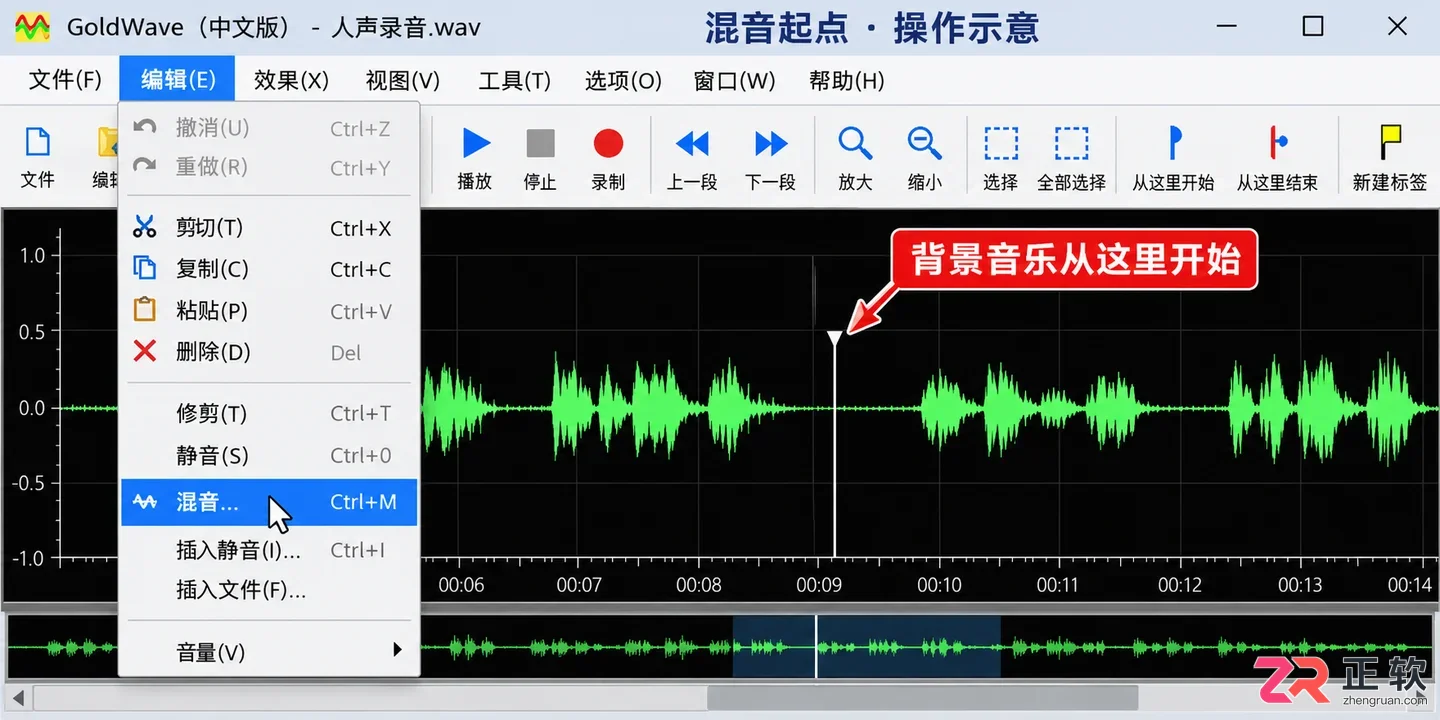Open the 选项(O) menu
Screen dimensions: 1440x720
click(623, 80)
